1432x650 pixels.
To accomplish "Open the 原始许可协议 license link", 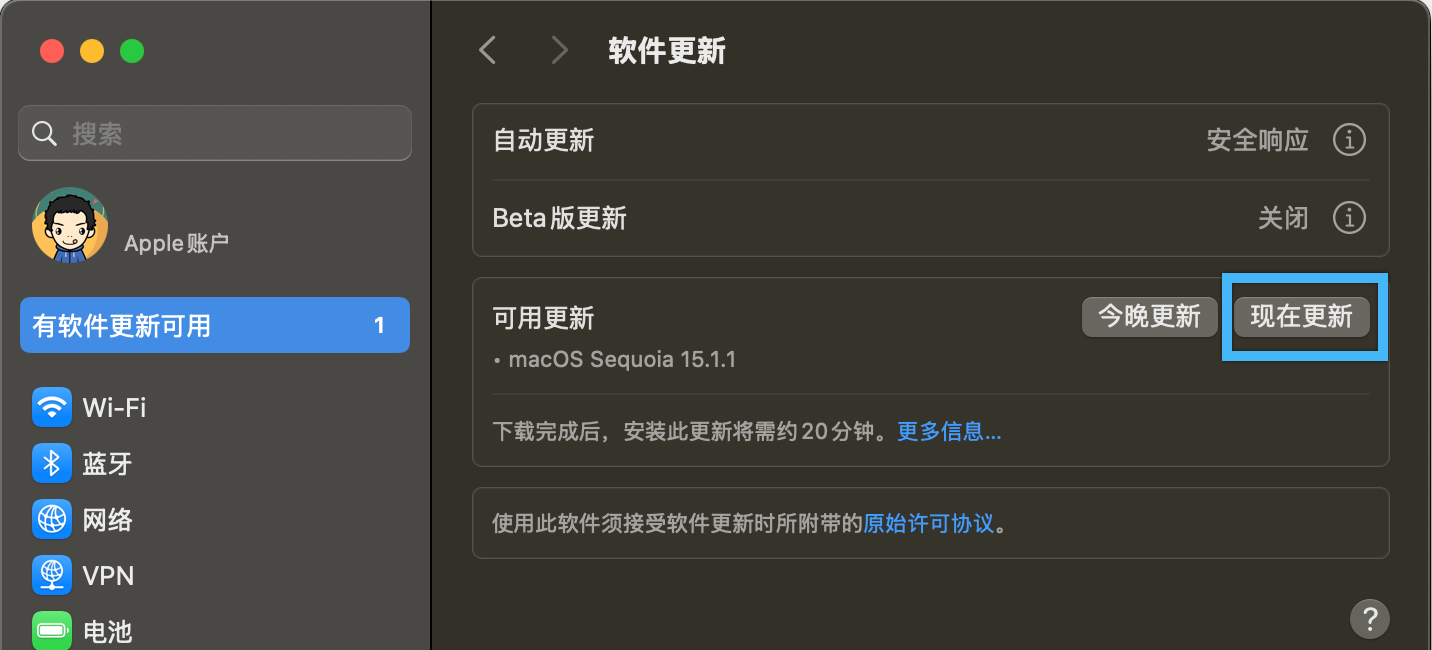I will coord(928,523).
